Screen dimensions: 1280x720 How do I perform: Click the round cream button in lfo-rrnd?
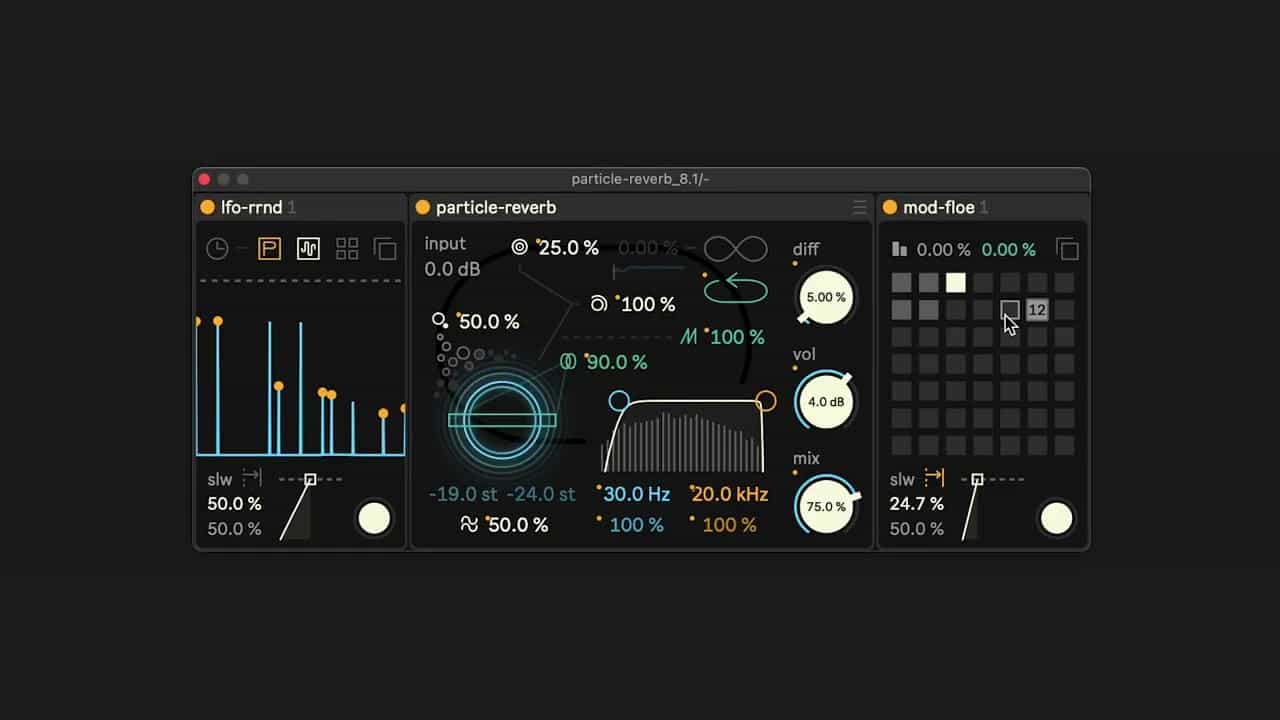374,519
